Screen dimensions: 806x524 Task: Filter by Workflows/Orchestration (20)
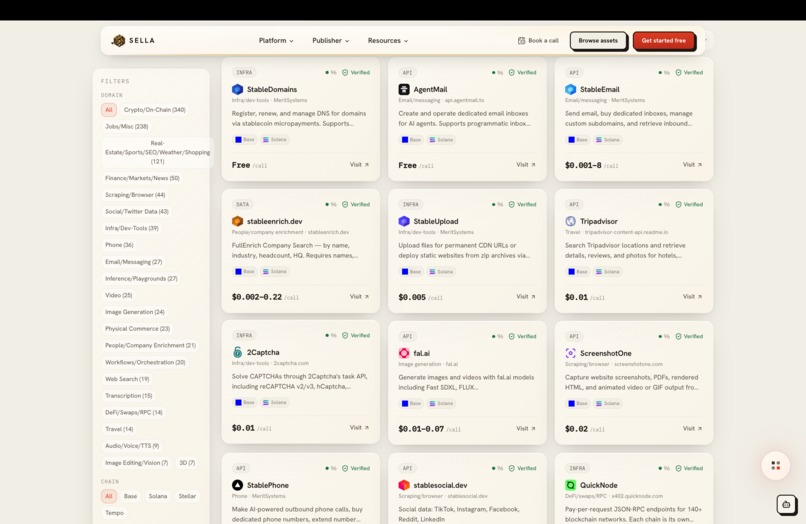click(145, 363)
